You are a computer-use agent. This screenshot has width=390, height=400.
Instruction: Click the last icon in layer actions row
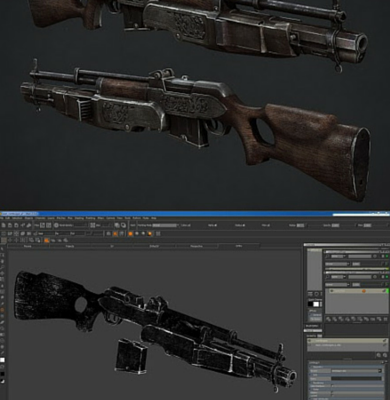(385, 319)
